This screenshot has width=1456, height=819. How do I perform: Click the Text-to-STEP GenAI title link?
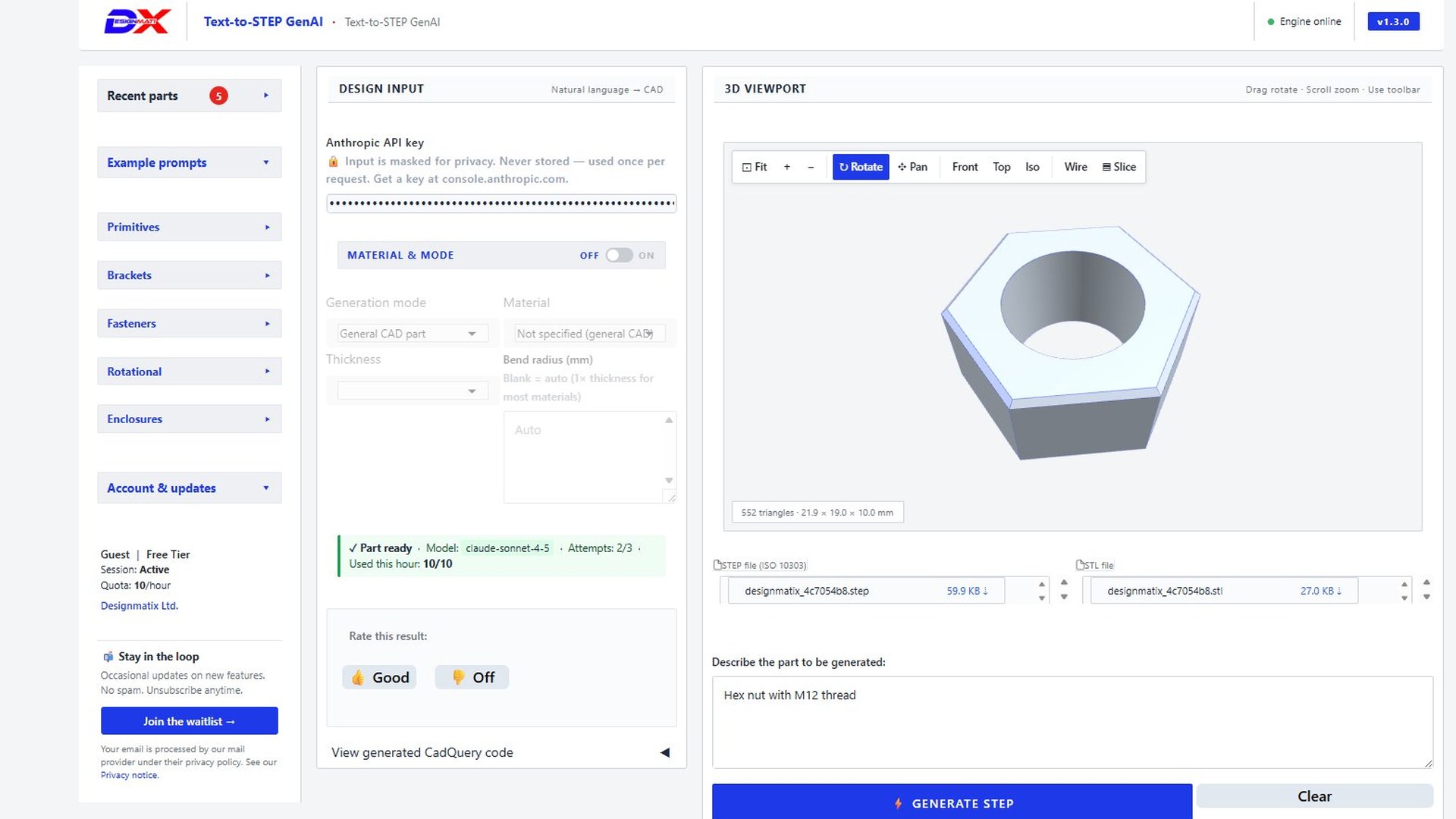(x=263, y=21)
